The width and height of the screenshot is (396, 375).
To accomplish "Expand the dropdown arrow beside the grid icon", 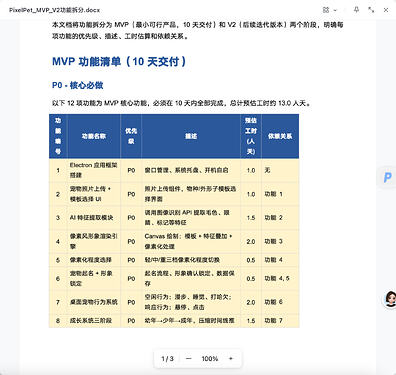I will pyautogui.click(x=335, y=10).
